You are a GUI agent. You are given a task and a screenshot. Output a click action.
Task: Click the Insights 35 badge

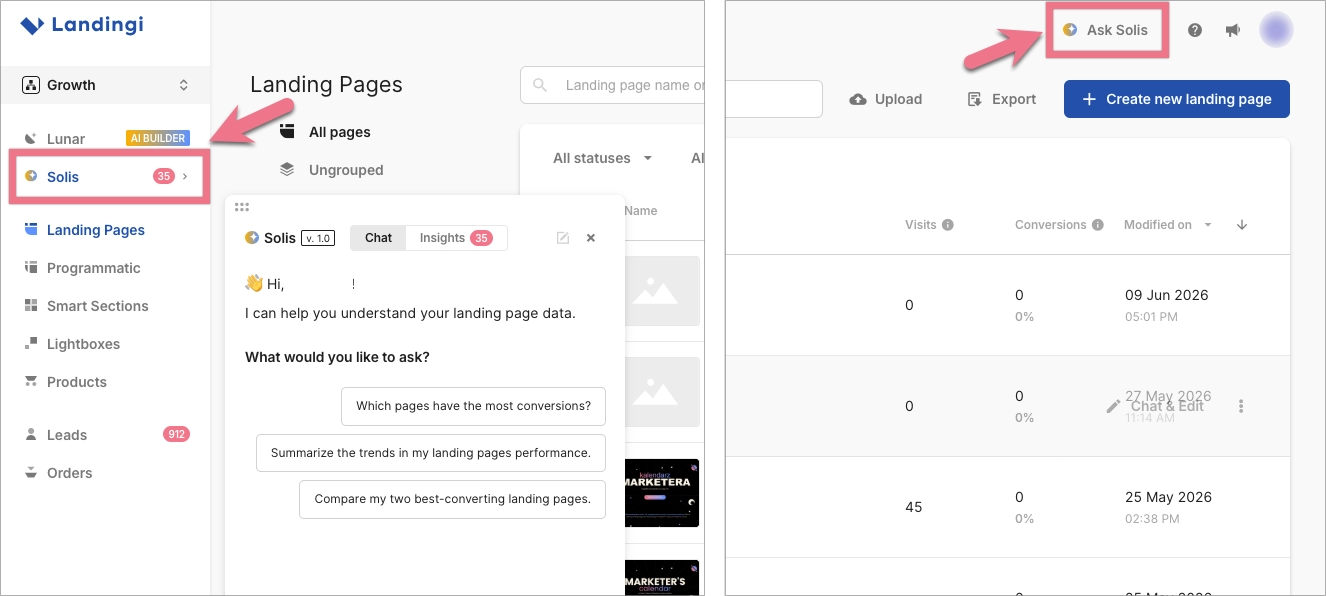point(481,238)
